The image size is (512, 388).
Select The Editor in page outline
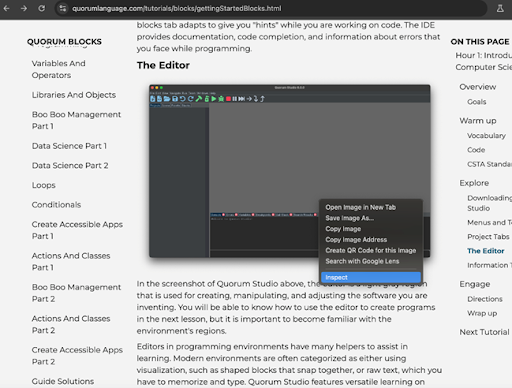click(486, 251)
